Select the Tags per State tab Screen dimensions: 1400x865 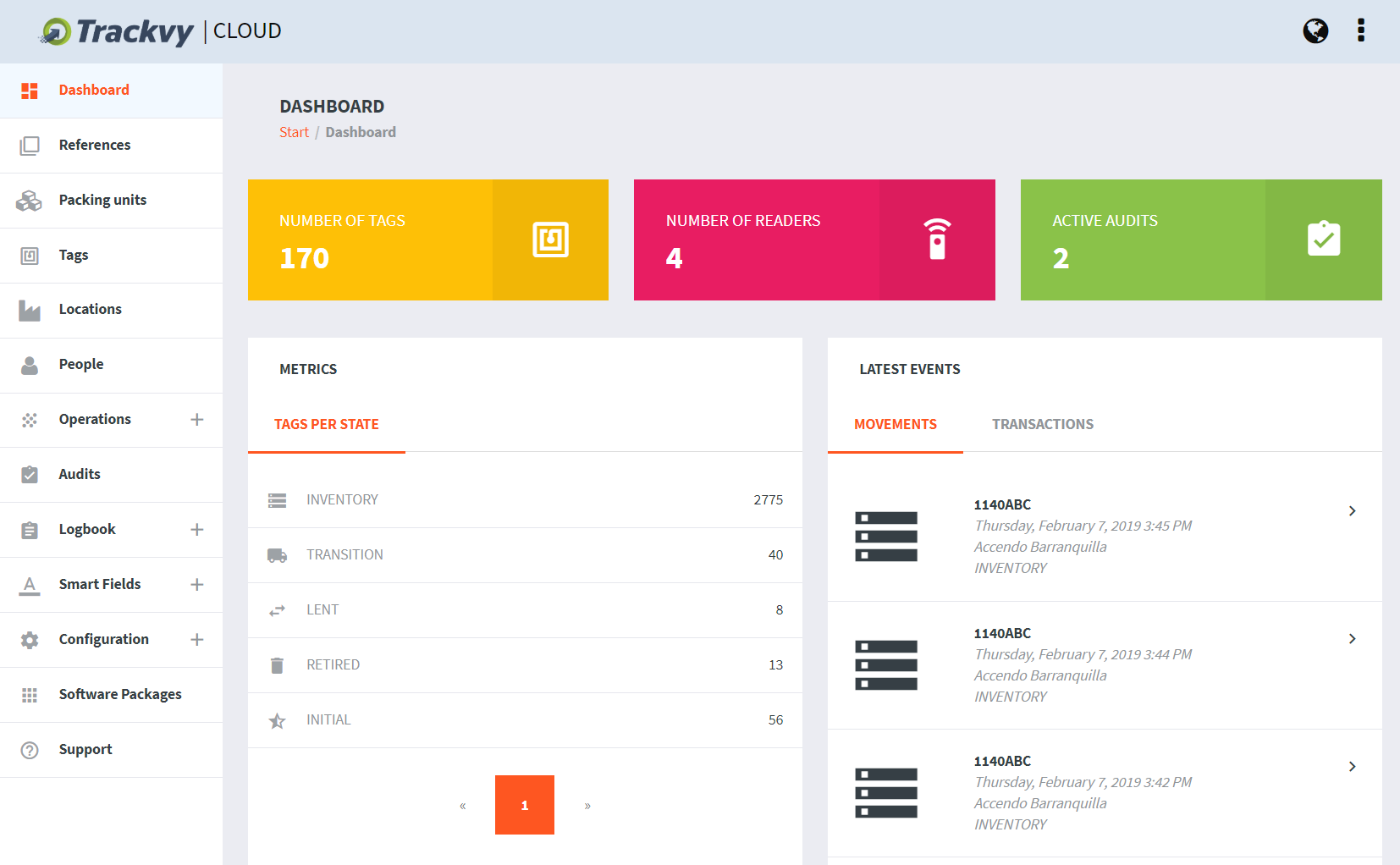tap(327, 424)
